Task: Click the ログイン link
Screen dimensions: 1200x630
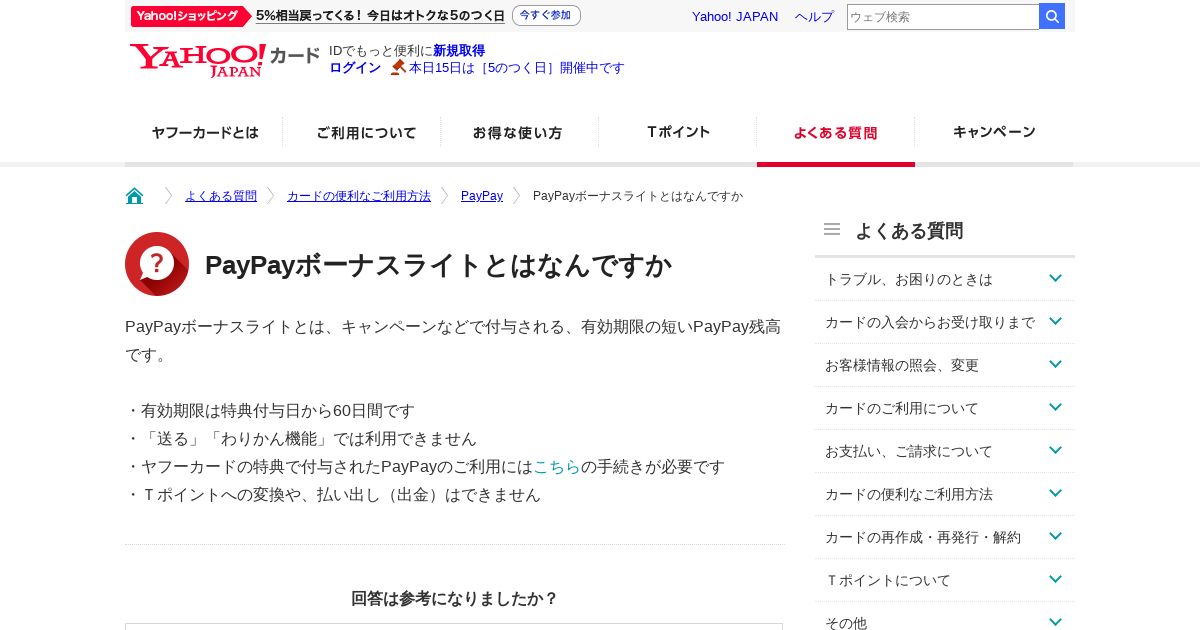Action: [x=355, y=67]
